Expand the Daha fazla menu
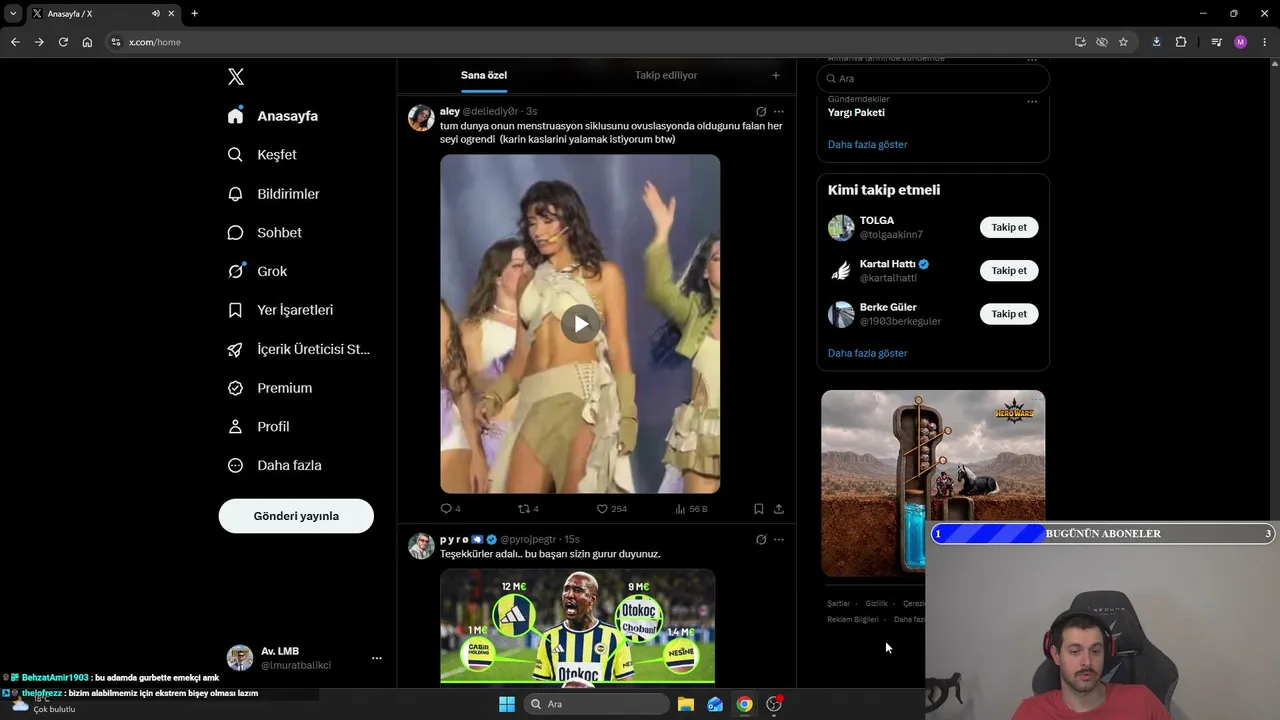The height and width of the screenshot is (720, 1280). tap(275, 465)
